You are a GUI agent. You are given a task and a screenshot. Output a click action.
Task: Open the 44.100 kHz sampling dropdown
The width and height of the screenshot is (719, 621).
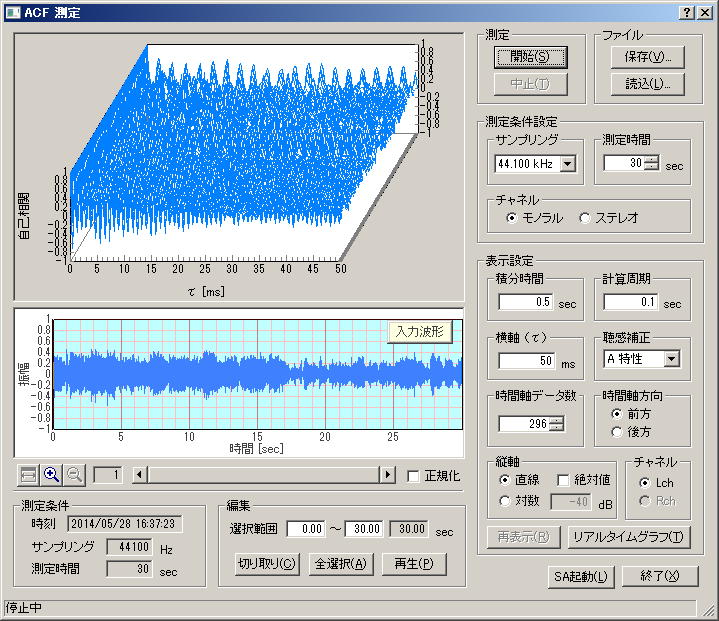coord(568,164)
